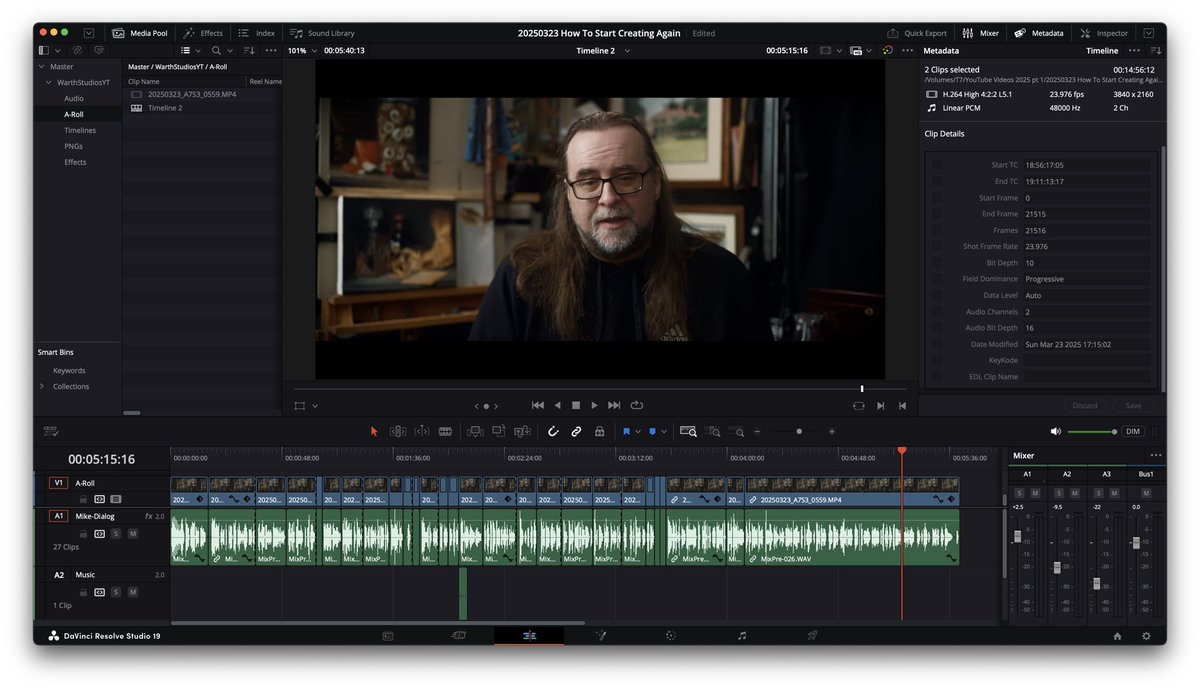The width and height of the screenshot is (1200, 689).
Task: Open the Sound Library panel
Action: point(322,33)
